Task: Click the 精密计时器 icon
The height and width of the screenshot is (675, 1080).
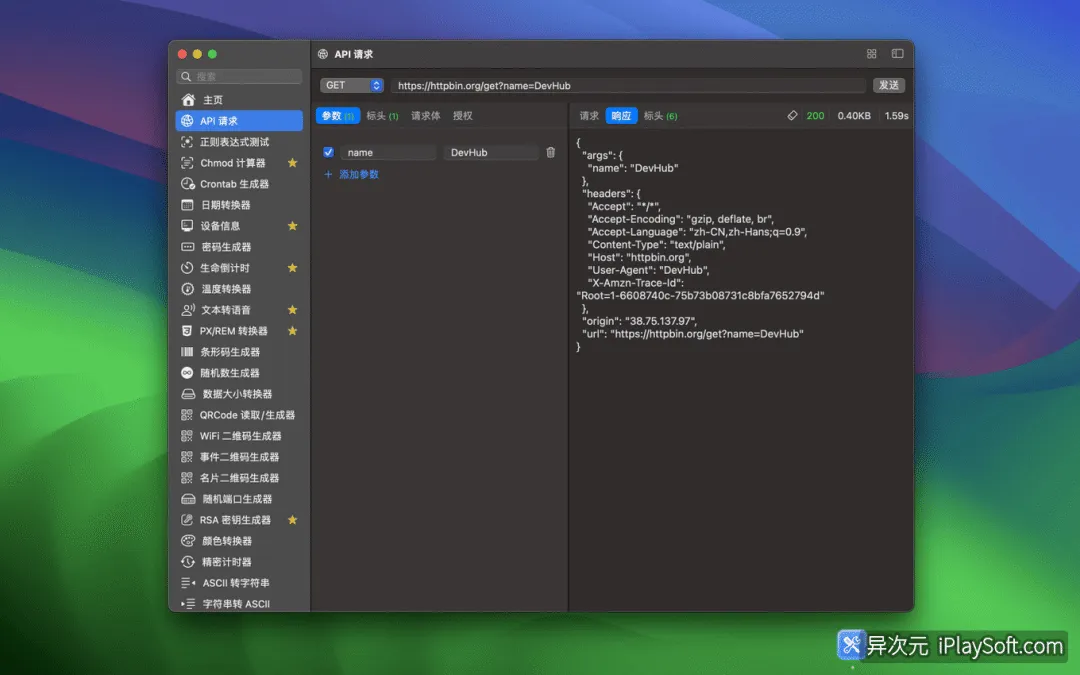Action: coord(187,562)
